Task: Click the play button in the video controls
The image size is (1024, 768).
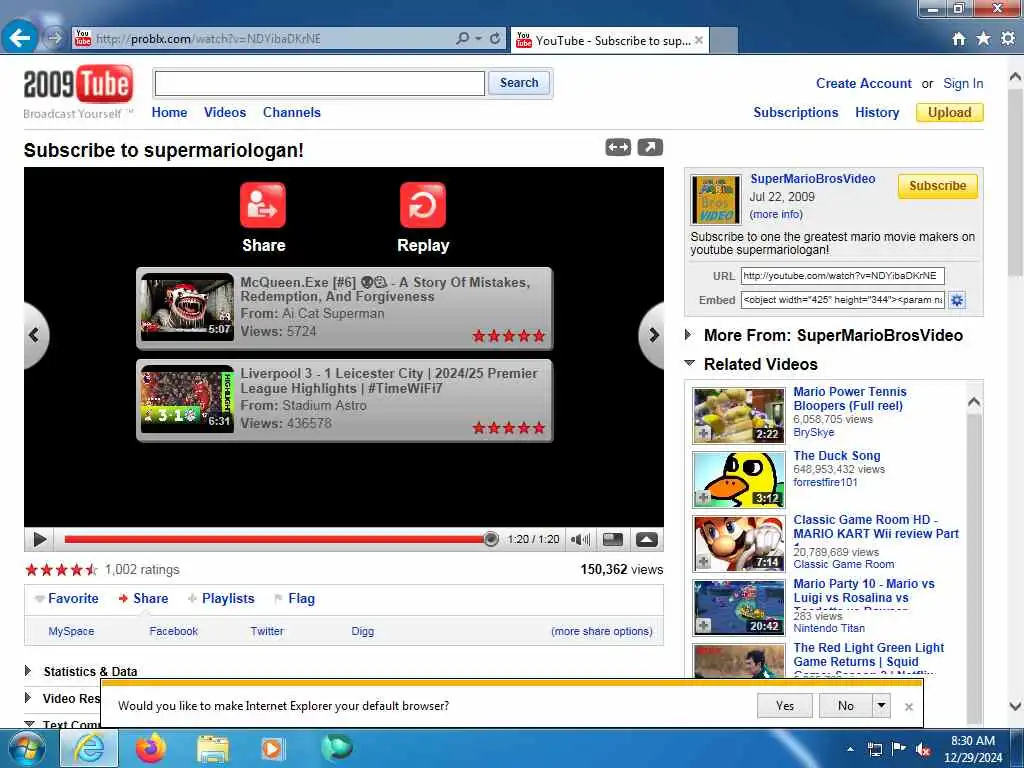Action: (x=39, y=539)
